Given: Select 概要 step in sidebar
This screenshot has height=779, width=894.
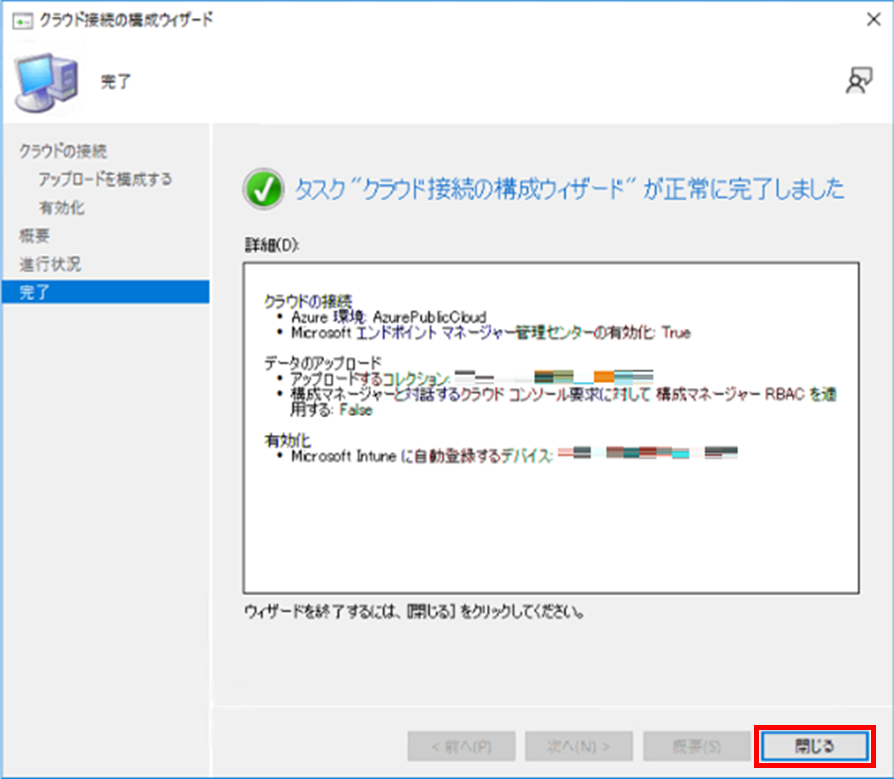Looking at the screenshot, I should 34,236.
